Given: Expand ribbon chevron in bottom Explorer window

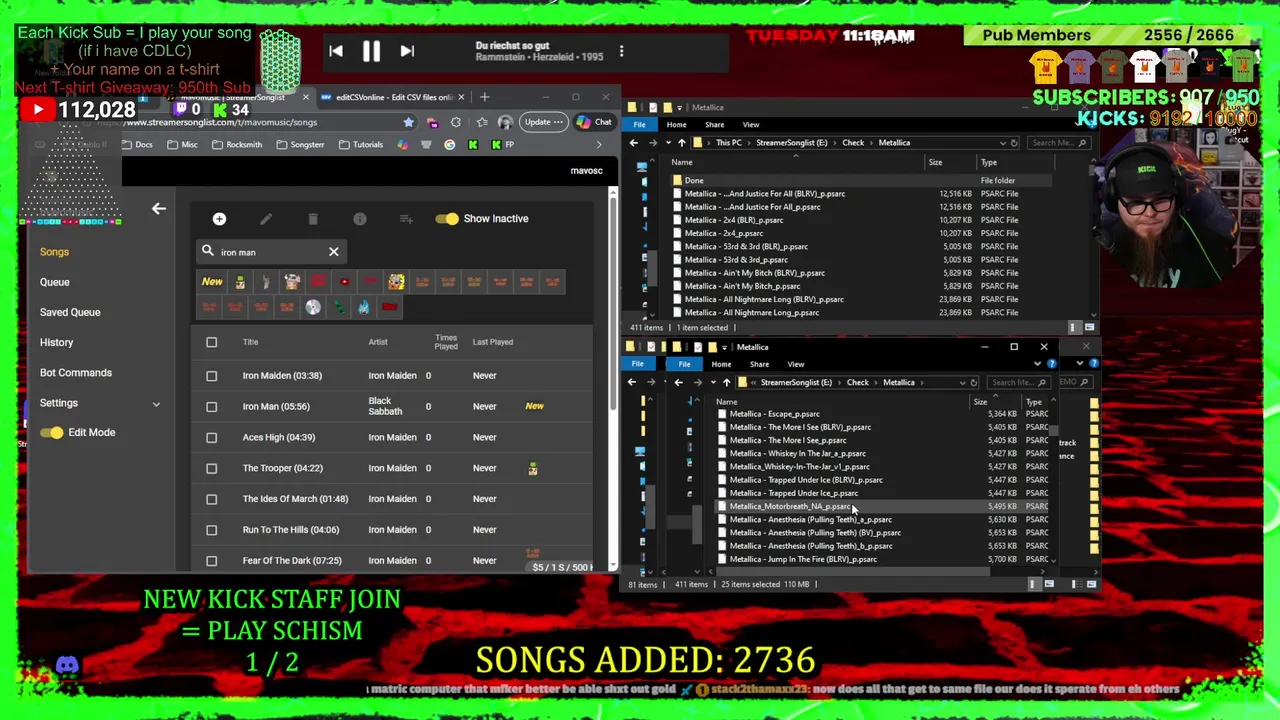Looking at the screenshot, I should point(1037,364).
